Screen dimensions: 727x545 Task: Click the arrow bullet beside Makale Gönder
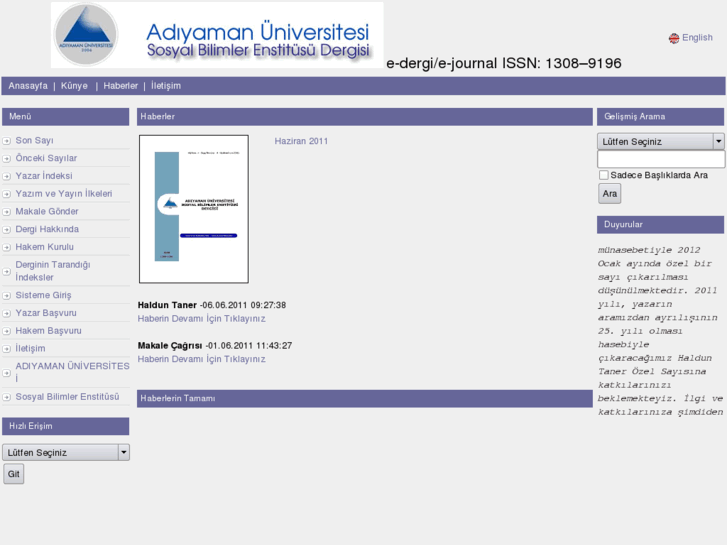tap(6, 212)
